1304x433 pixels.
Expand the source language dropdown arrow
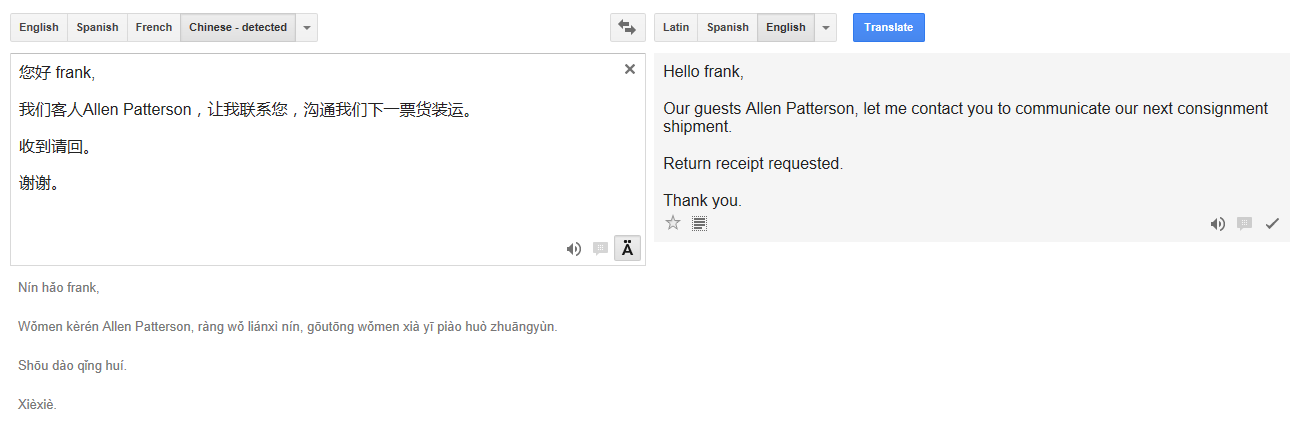coord(307,28)
